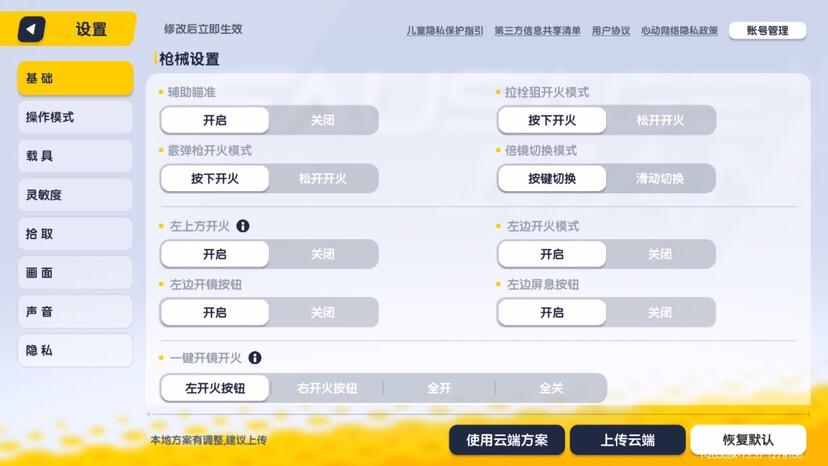828x466 pixels.
Task: Click the 账号管理 button
Action: [x=767, y=31]
